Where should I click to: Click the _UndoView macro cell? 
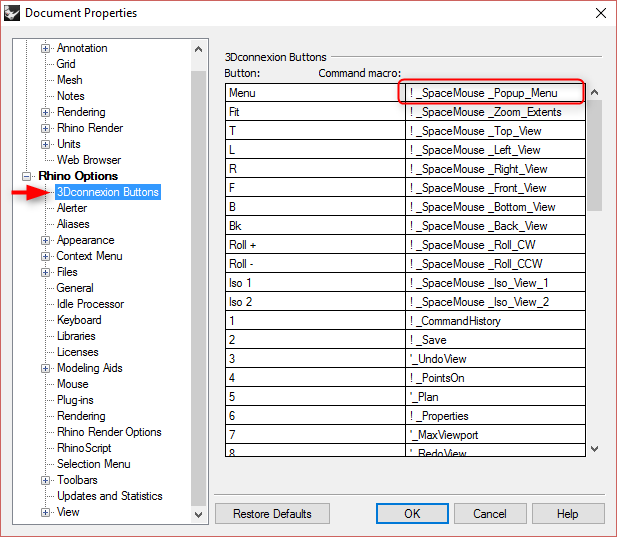pyautogui.click(x=495, y=359)
